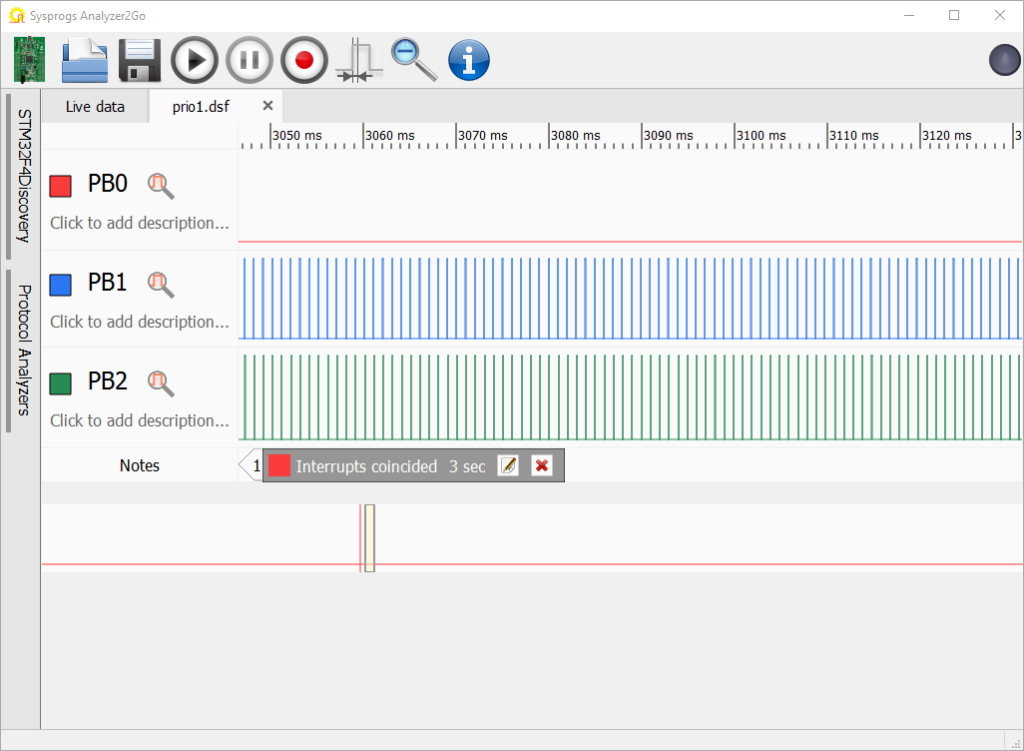Viewport: 1024px width, 751px height.
Task: Edit the Interrupts coincided note
Action: coord(508,465)
